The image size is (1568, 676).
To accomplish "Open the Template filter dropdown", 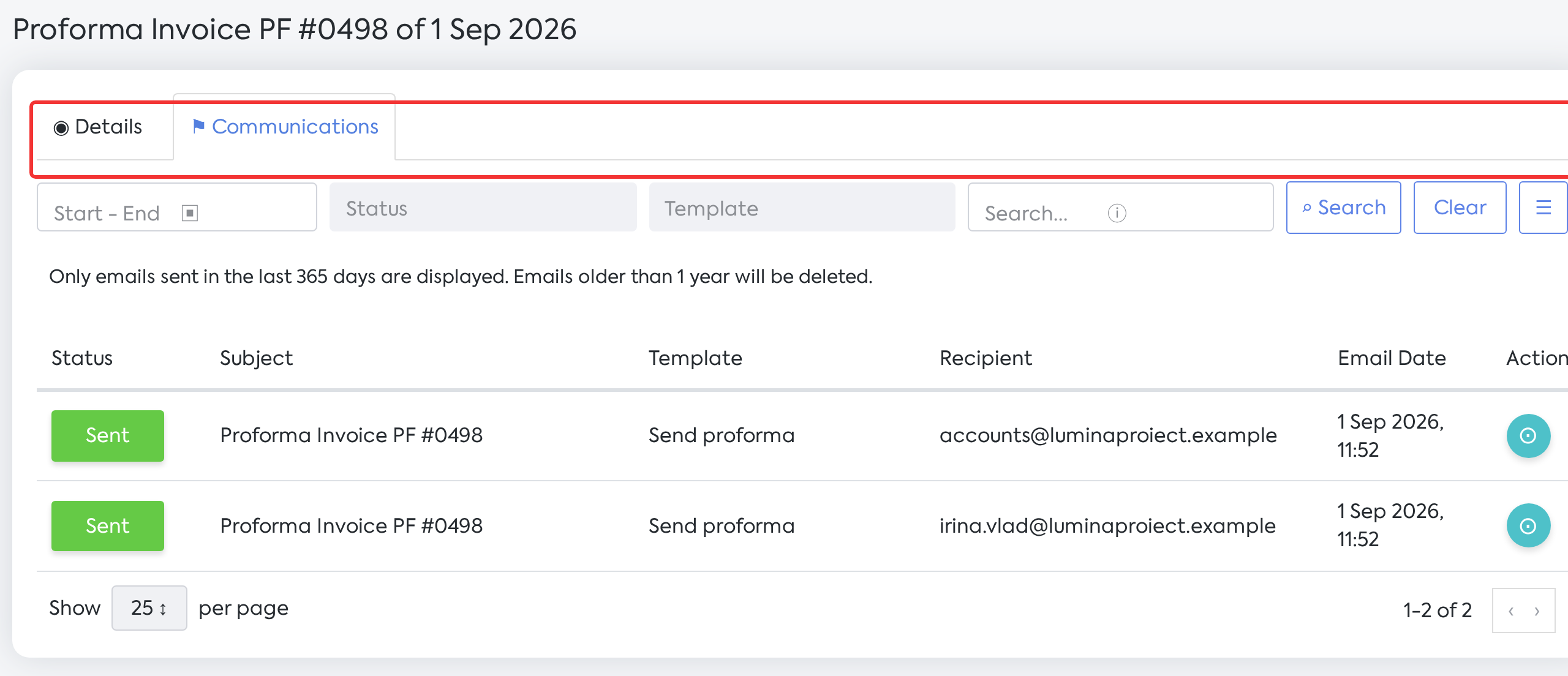I will click(802, 208).
